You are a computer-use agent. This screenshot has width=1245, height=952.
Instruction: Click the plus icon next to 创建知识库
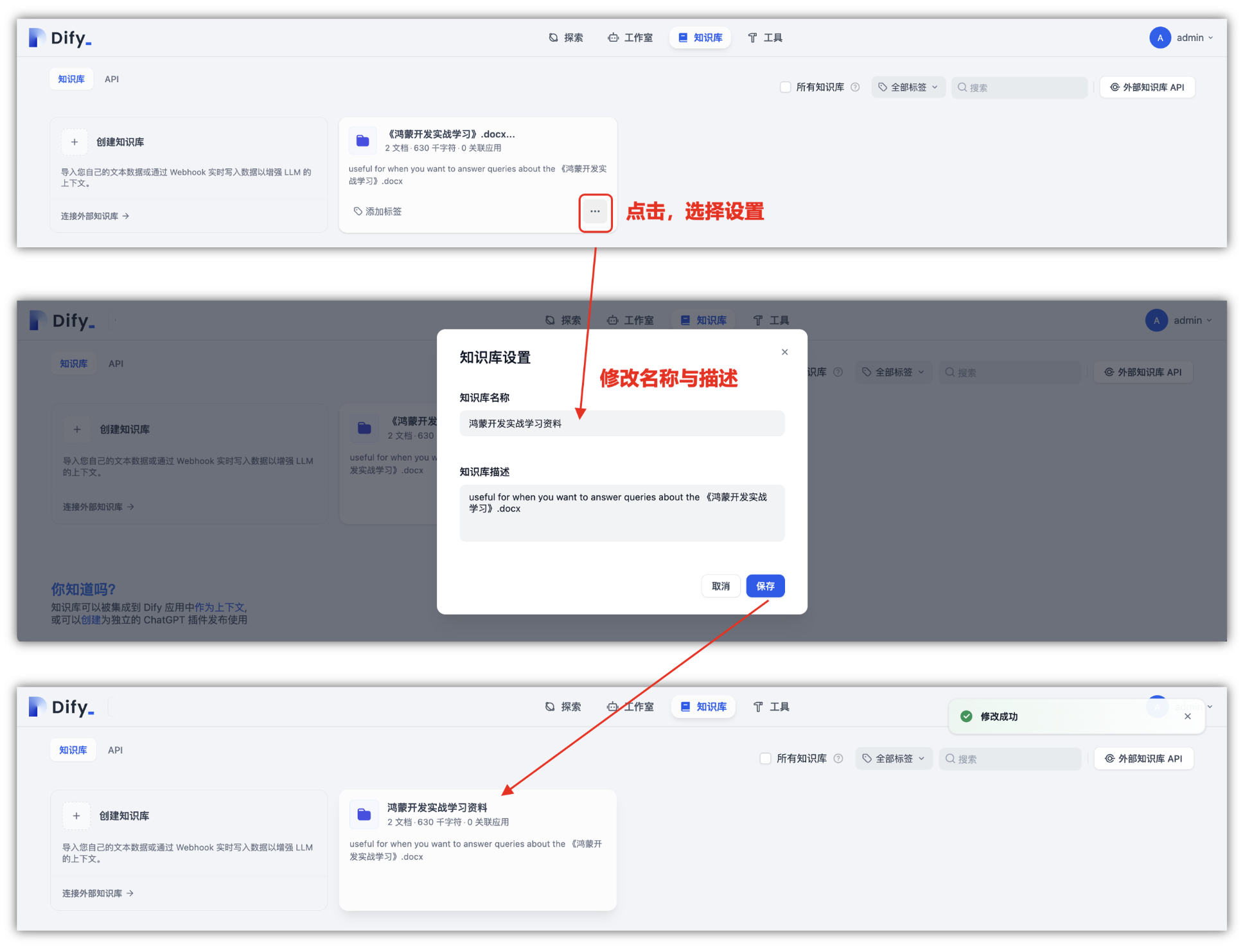coord(75,142)
